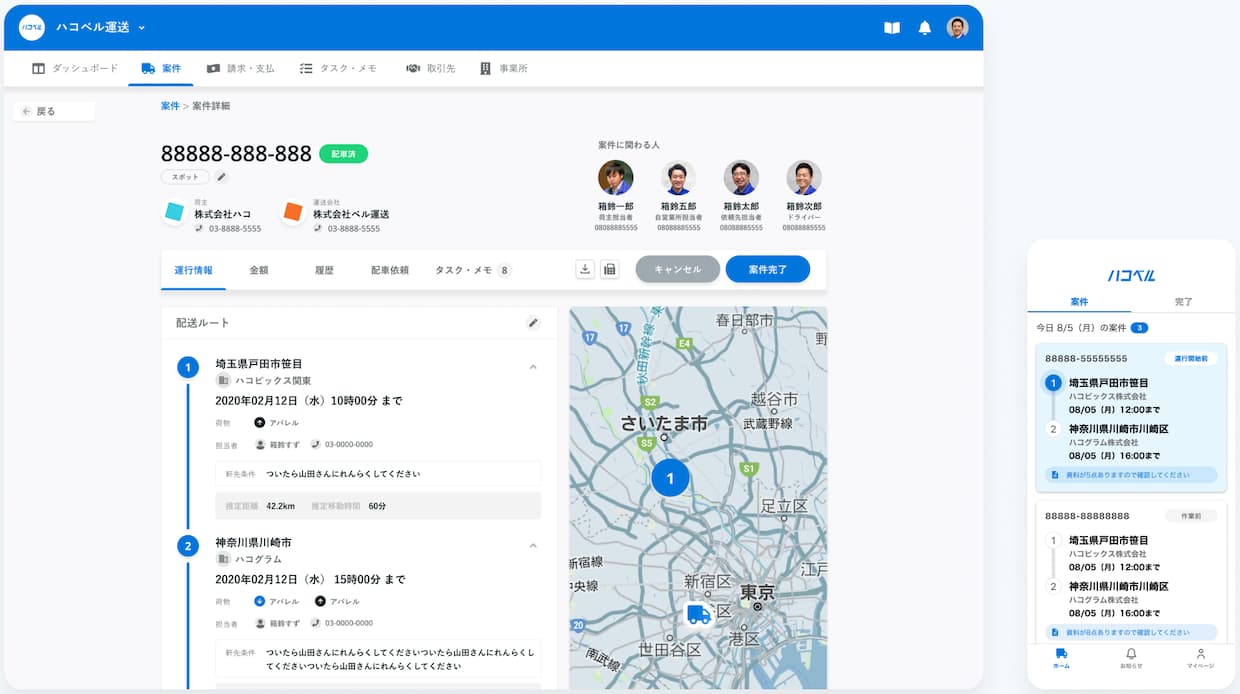This screenshot has width=1240, height=694.
Task: Click map marker 1 near さいたま市
Action: coord(670,478)
